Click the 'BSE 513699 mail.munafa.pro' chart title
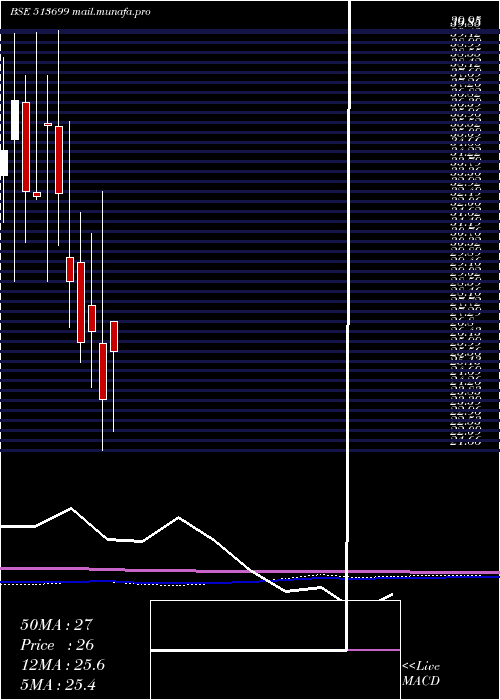The width and height of the screenshot is (500, 700). tap(80, 12)
